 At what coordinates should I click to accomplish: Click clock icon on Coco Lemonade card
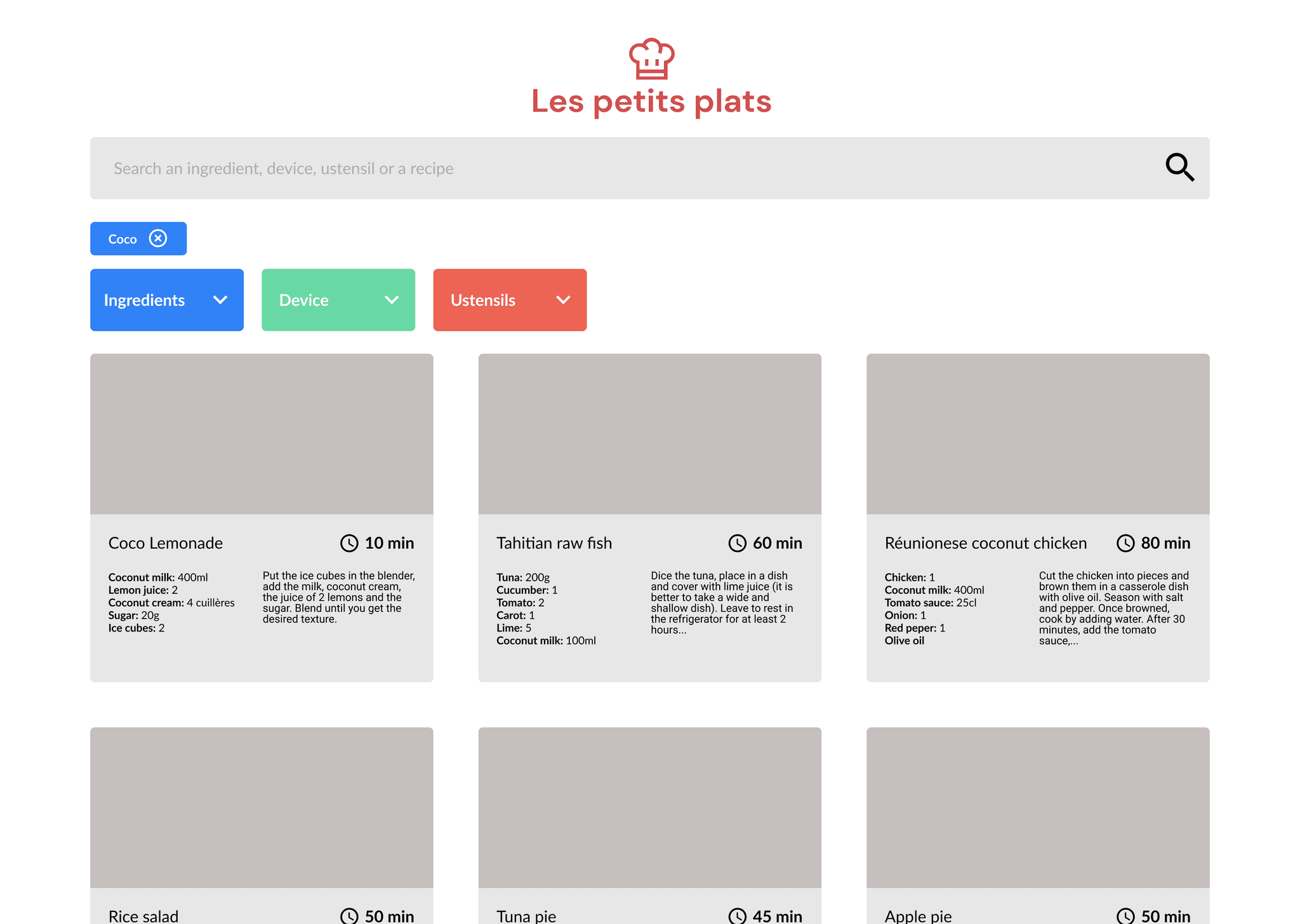[x=349, y=543]
